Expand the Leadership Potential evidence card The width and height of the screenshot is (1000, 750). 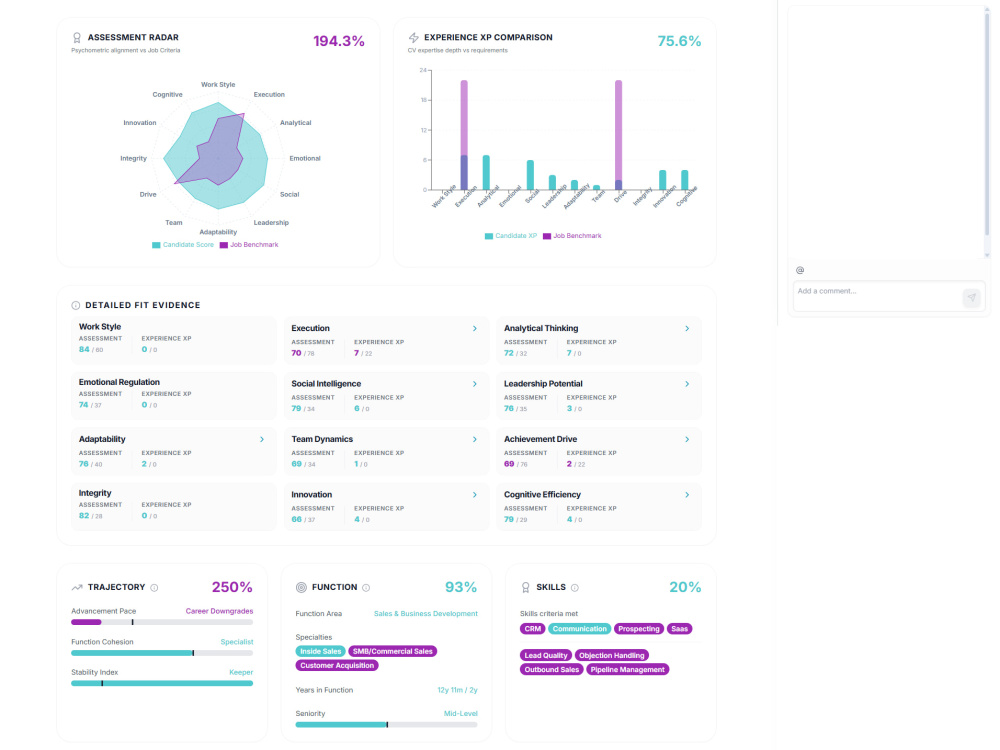pyautogui.click(x=687, y=384)
